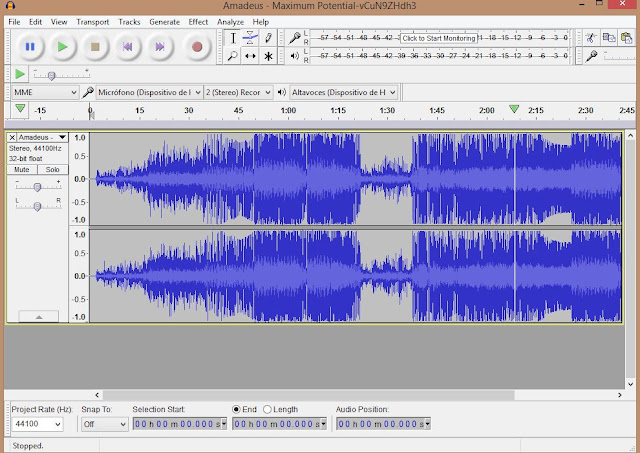Open the Help menu
Screen dimensions: 640x453
point(260,22)
